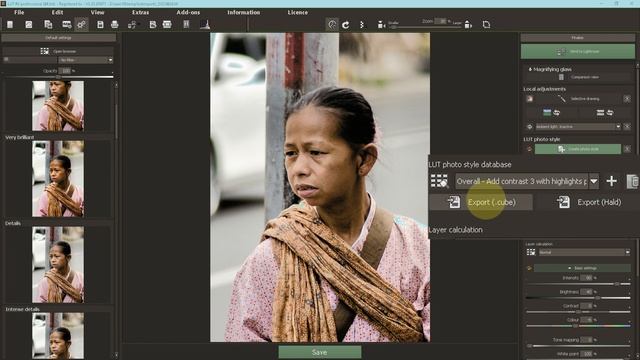The width and height of the screenshot is (640, 360).
Task: Click the floppy disk save icon
Action: (x=100, y=24)
